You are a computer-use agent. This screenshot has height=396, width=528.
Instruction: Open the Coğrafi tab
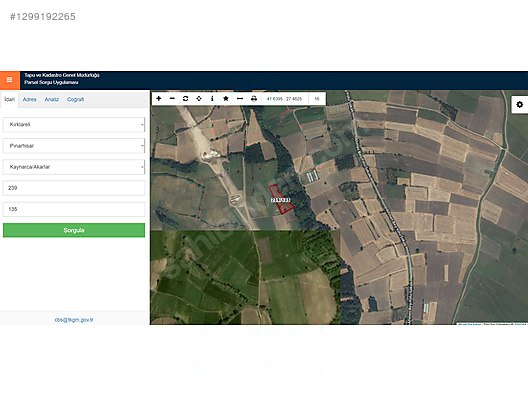pos(75,99)
